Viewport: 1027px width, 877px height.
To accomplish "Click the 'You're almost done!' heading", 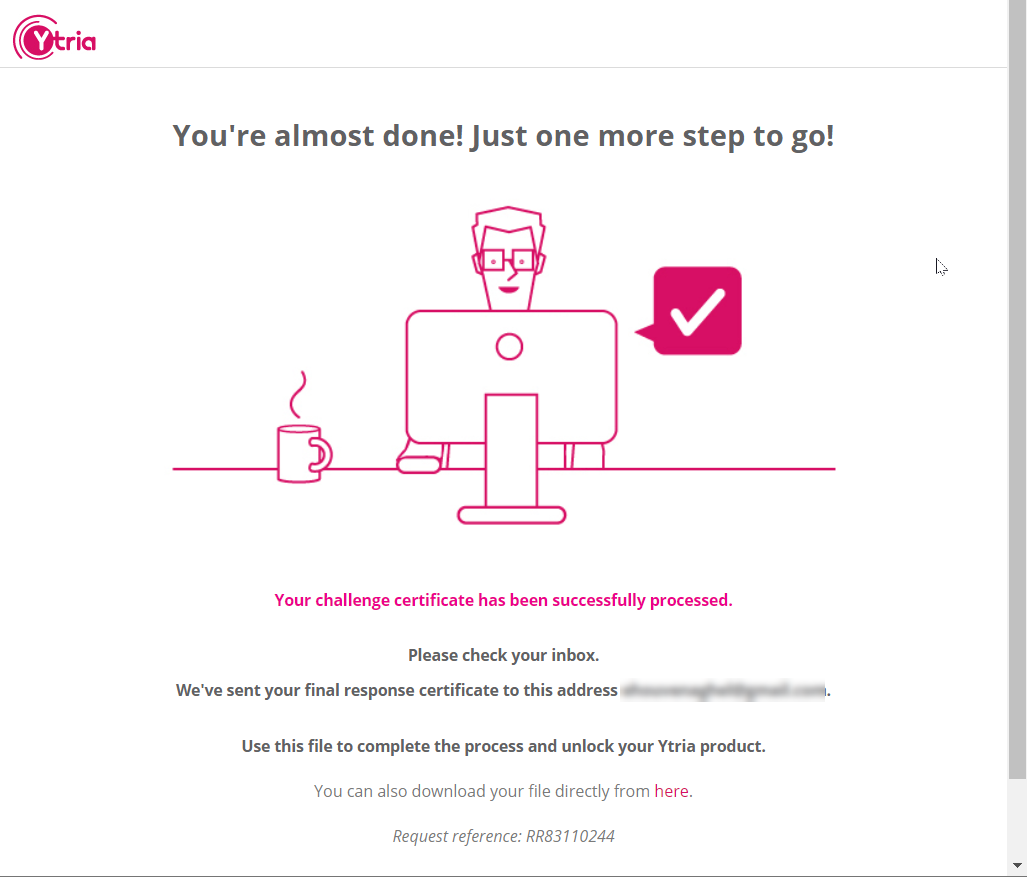I will tap(503, 136).
